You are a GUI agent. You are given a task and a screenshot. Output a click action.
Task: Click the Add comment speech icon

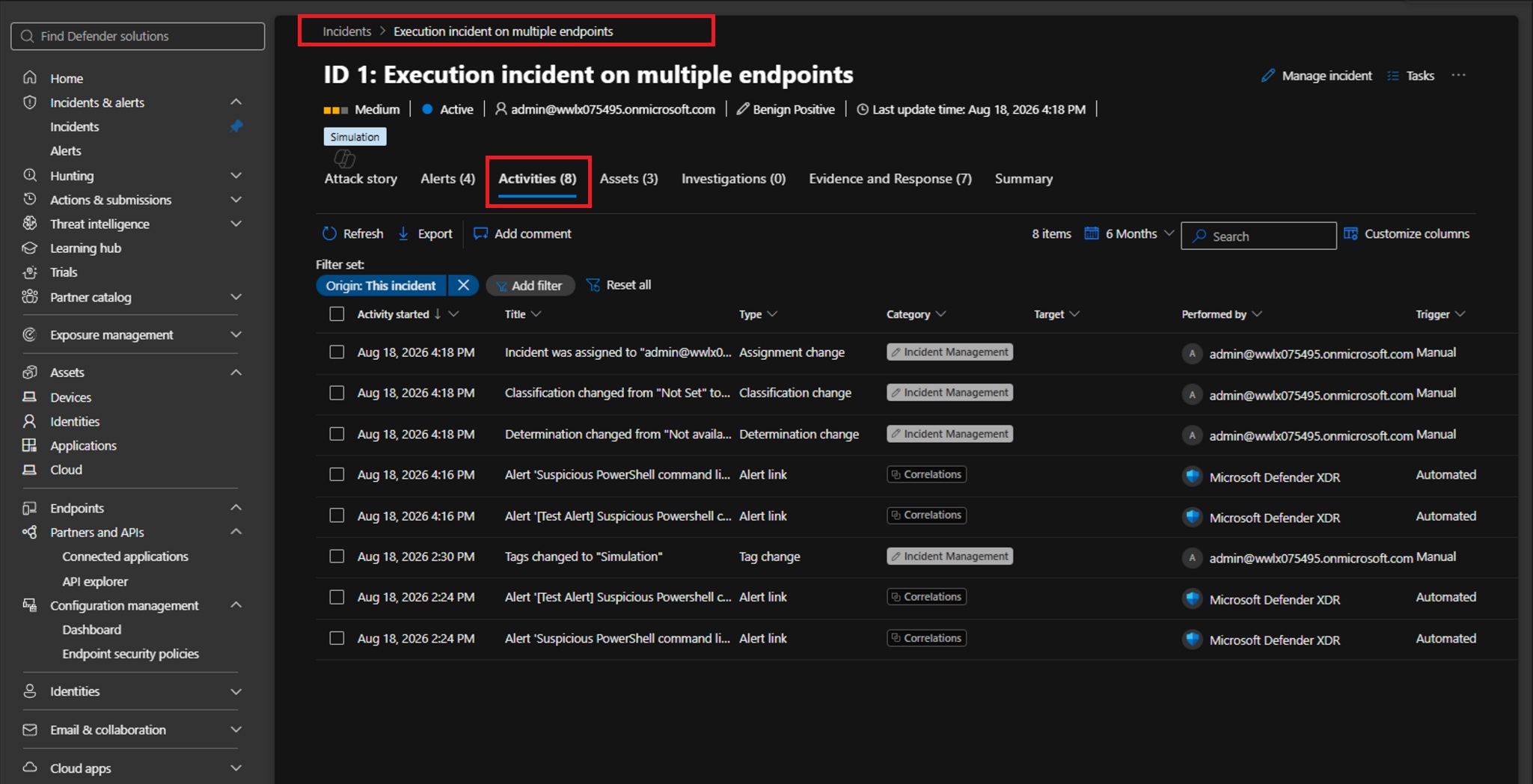pyautogui.click(x=480, y=233)
